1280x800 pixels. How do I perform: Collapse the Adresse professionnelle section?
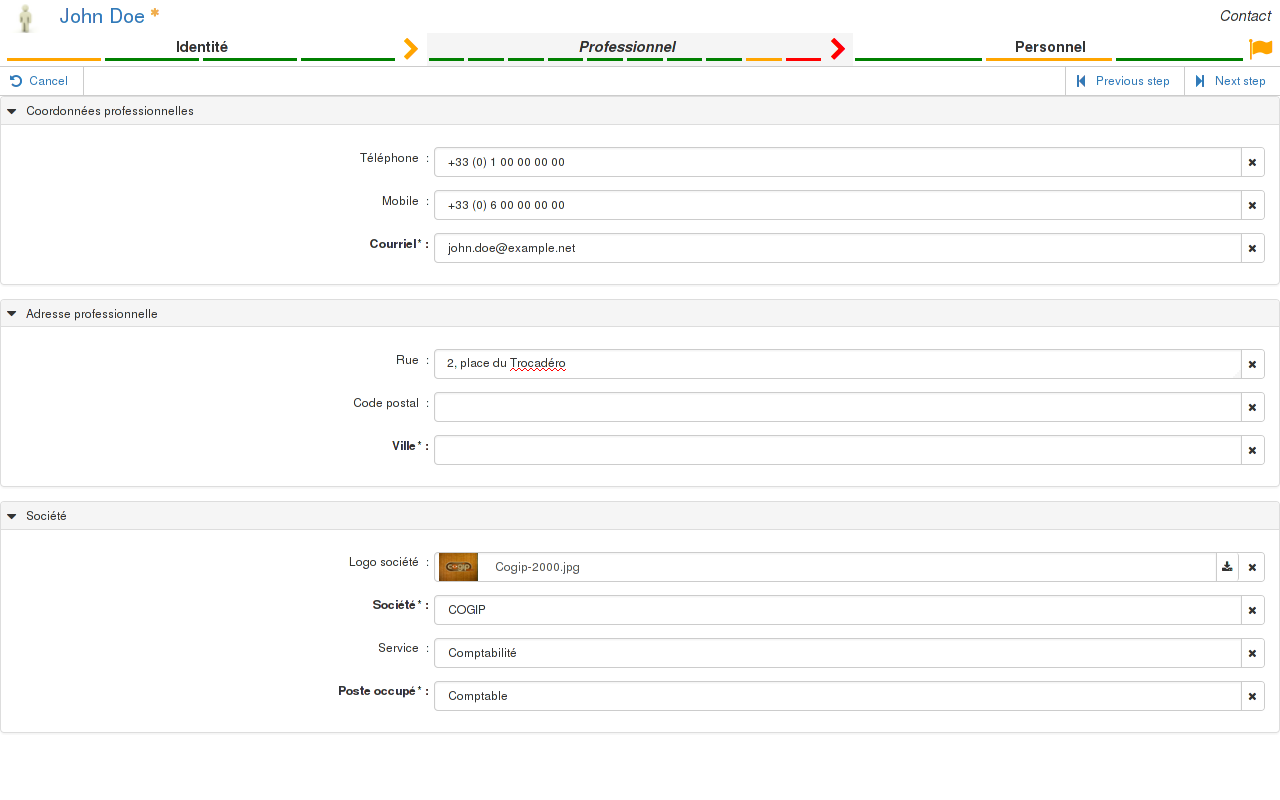point(11,313)
